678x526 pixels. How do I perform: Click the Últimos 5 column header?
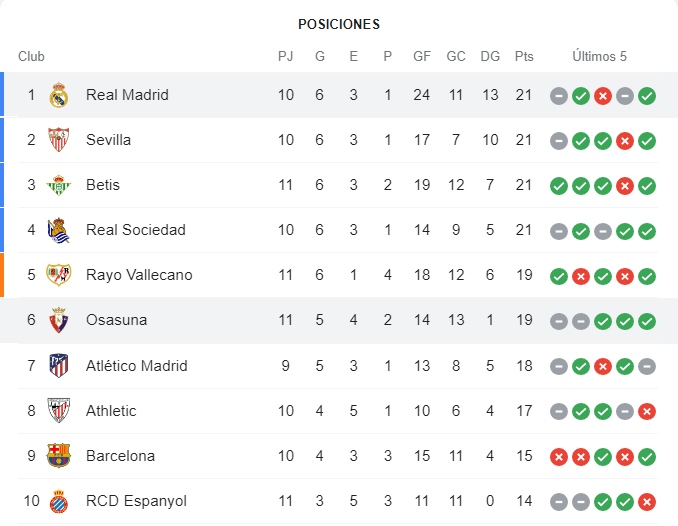tap(600, 57)
